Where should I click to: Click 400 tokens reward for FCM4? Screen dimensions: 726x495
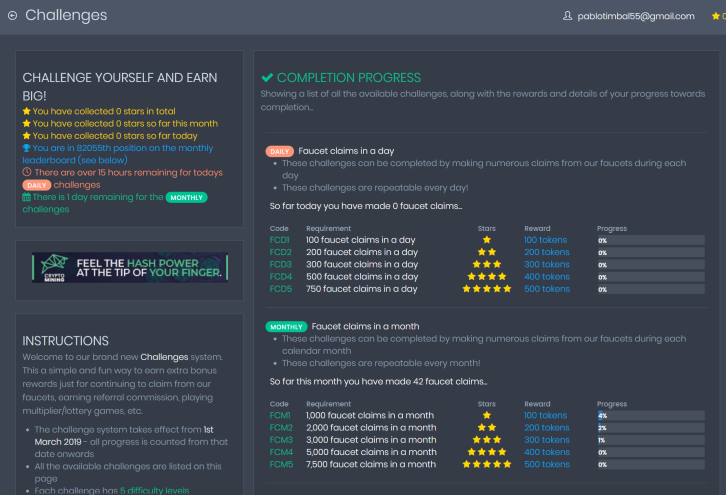click(547, 452)
